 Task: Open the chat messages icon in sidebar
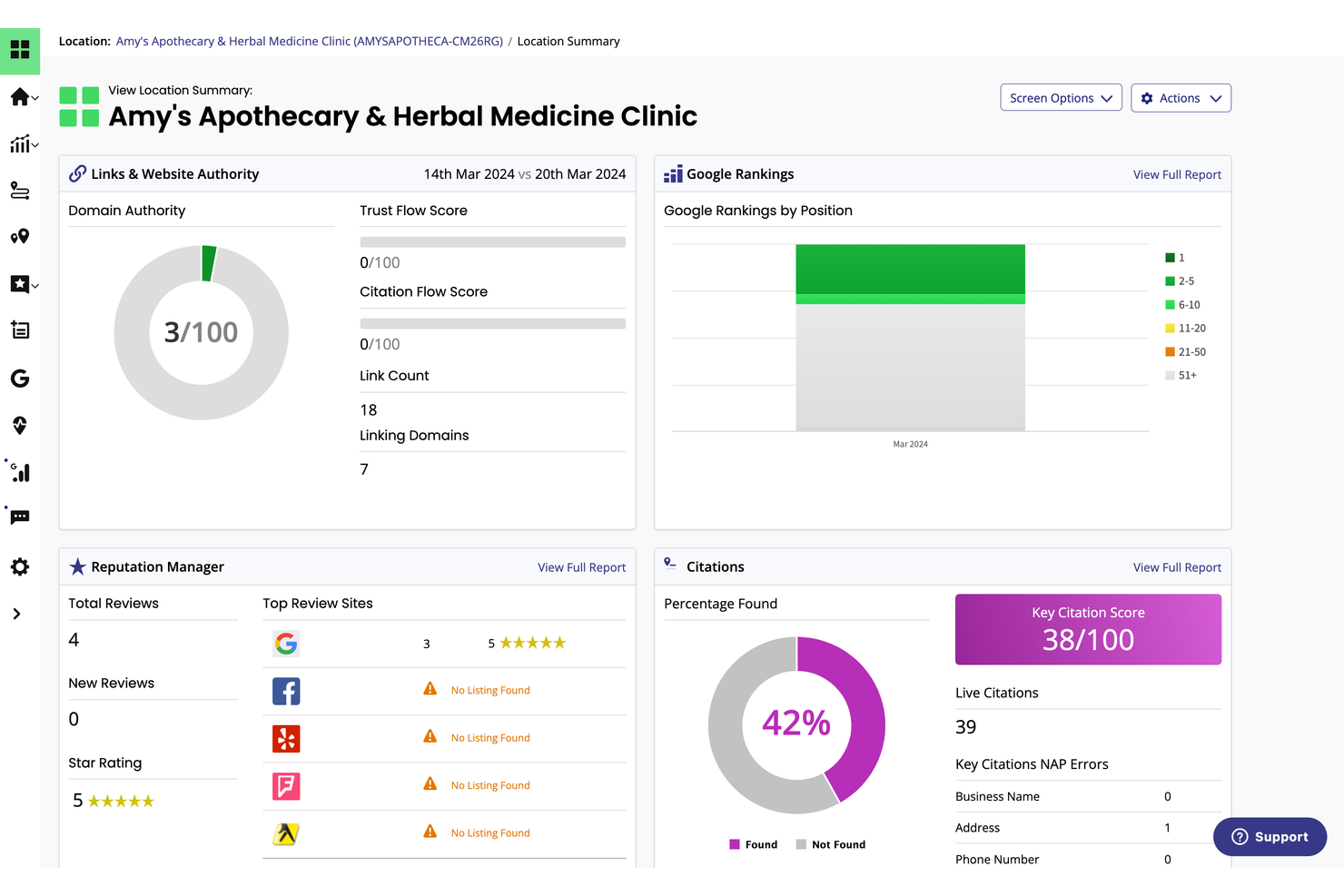[20, 517]
